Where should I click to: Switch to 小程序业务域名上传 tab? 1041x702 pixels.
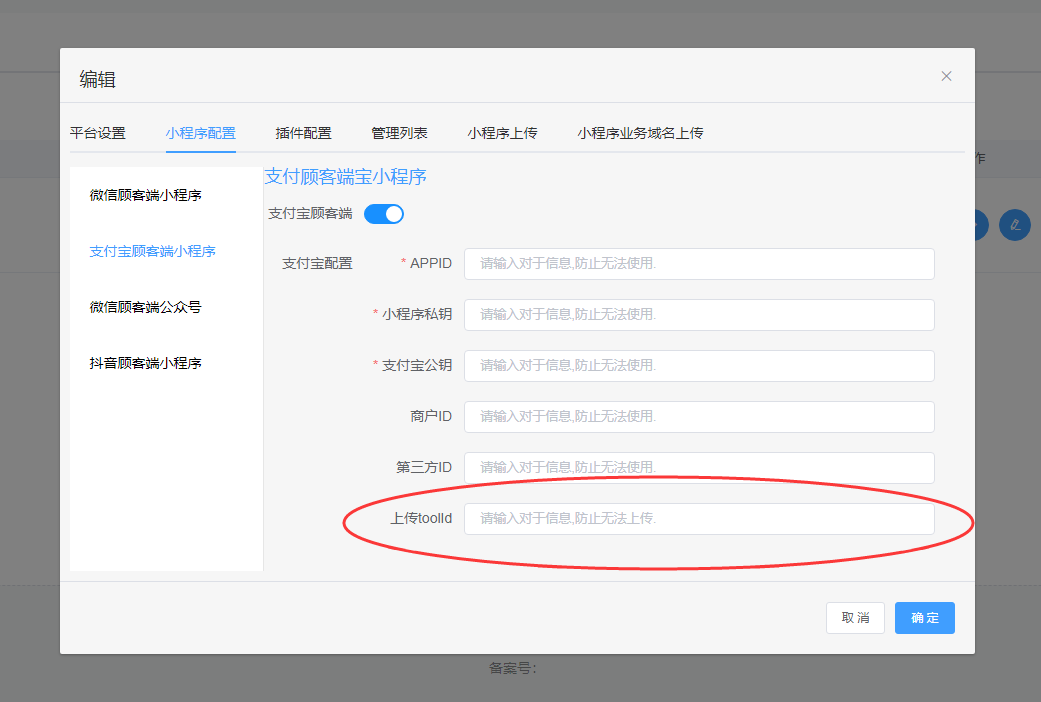click(640, 133)
